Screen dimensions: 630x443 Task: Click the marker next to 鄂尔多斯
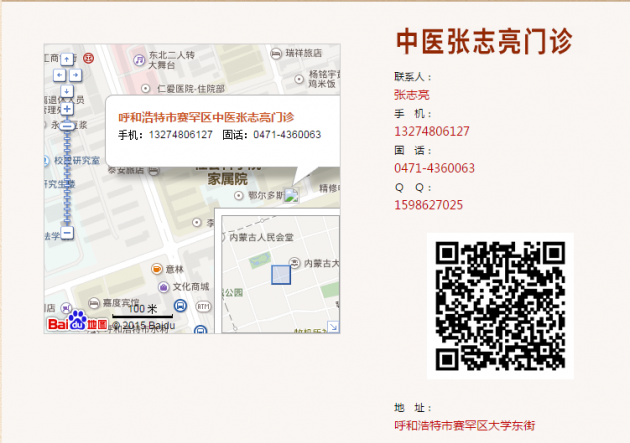[x=239, y=196]
